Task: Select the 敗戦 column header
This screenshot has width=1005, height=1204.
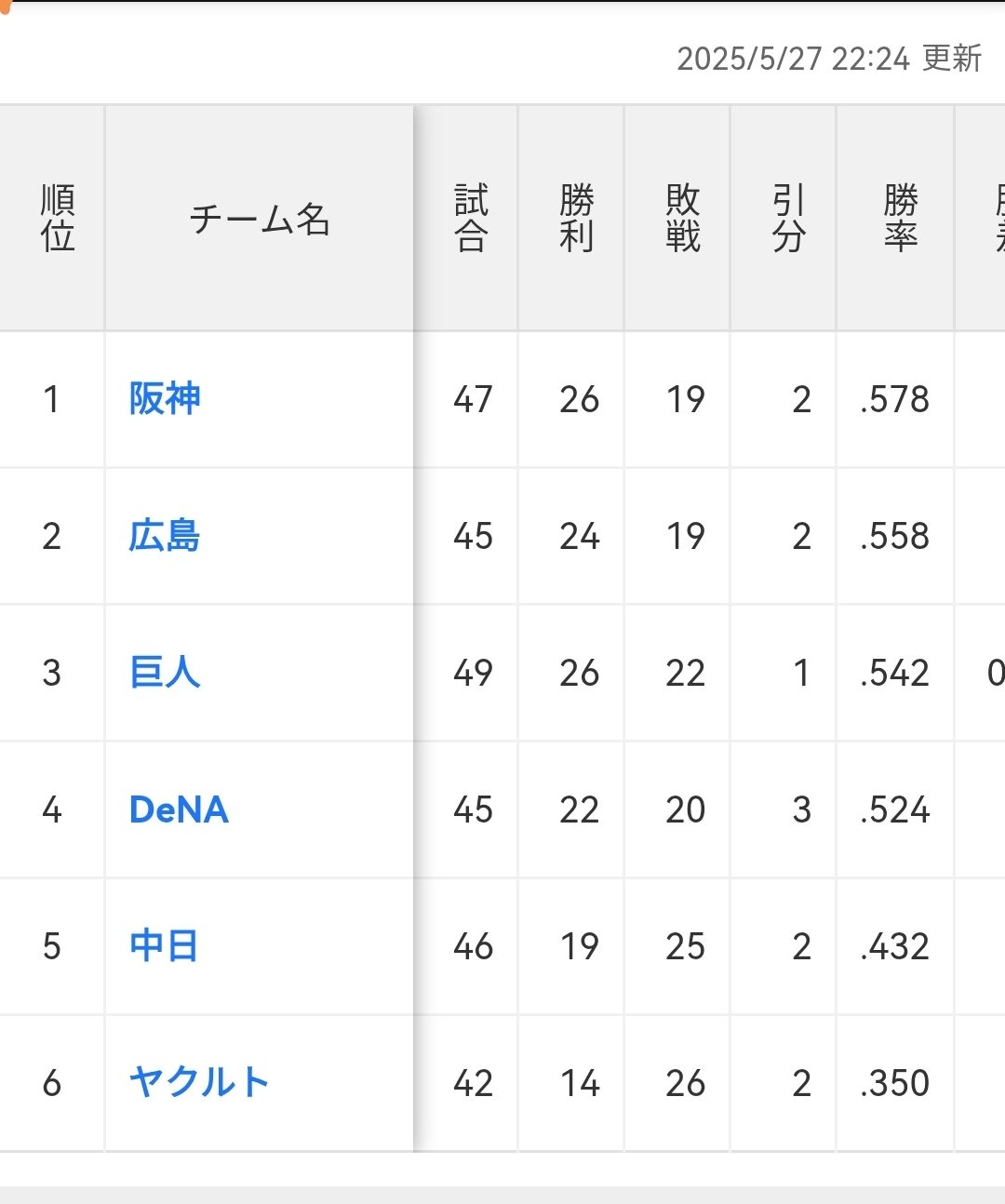Action: point(683,219)
